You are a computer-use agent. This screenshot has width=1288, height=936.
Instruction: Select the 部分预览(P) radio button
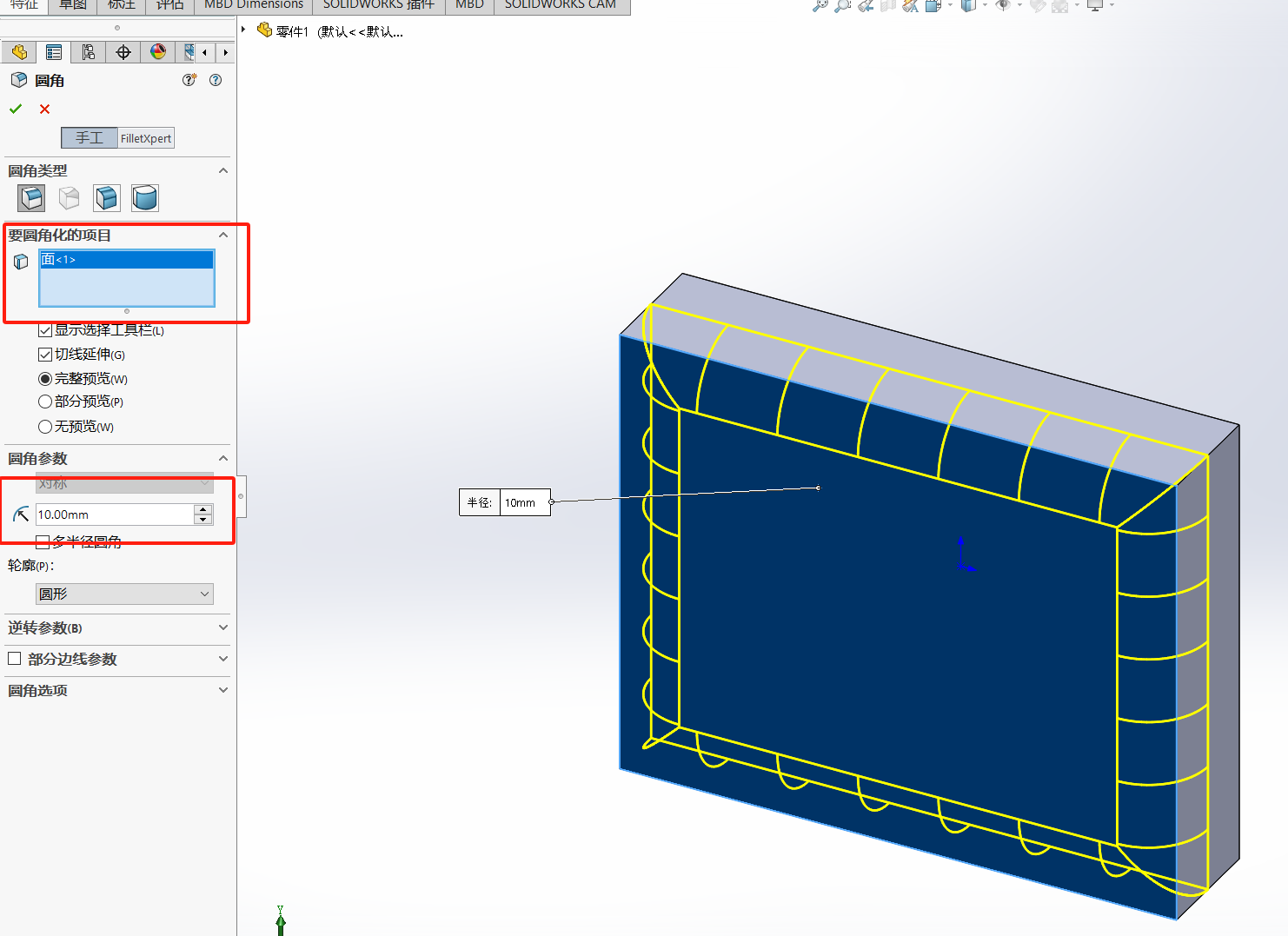click(44, 402)
